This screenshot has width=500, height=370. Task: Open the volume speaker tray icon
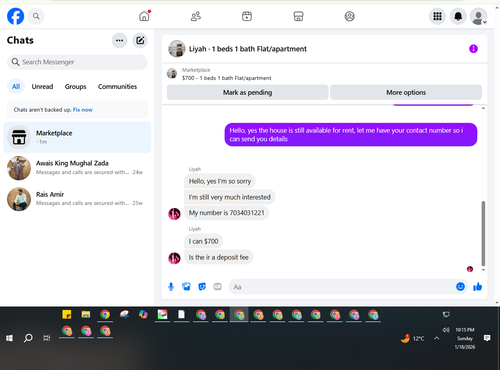click(446, 330)
